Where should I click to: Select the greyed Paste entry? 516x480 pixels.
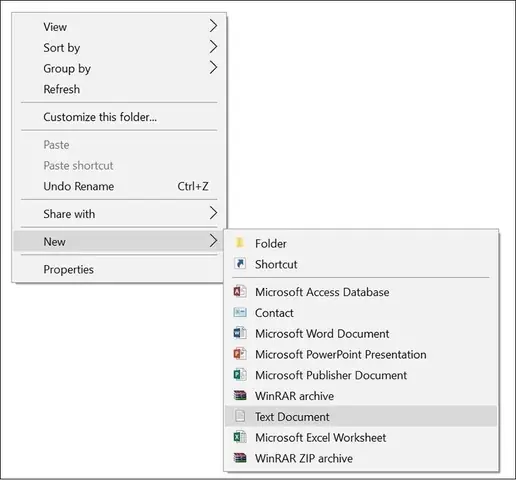[x=119, y=145]
